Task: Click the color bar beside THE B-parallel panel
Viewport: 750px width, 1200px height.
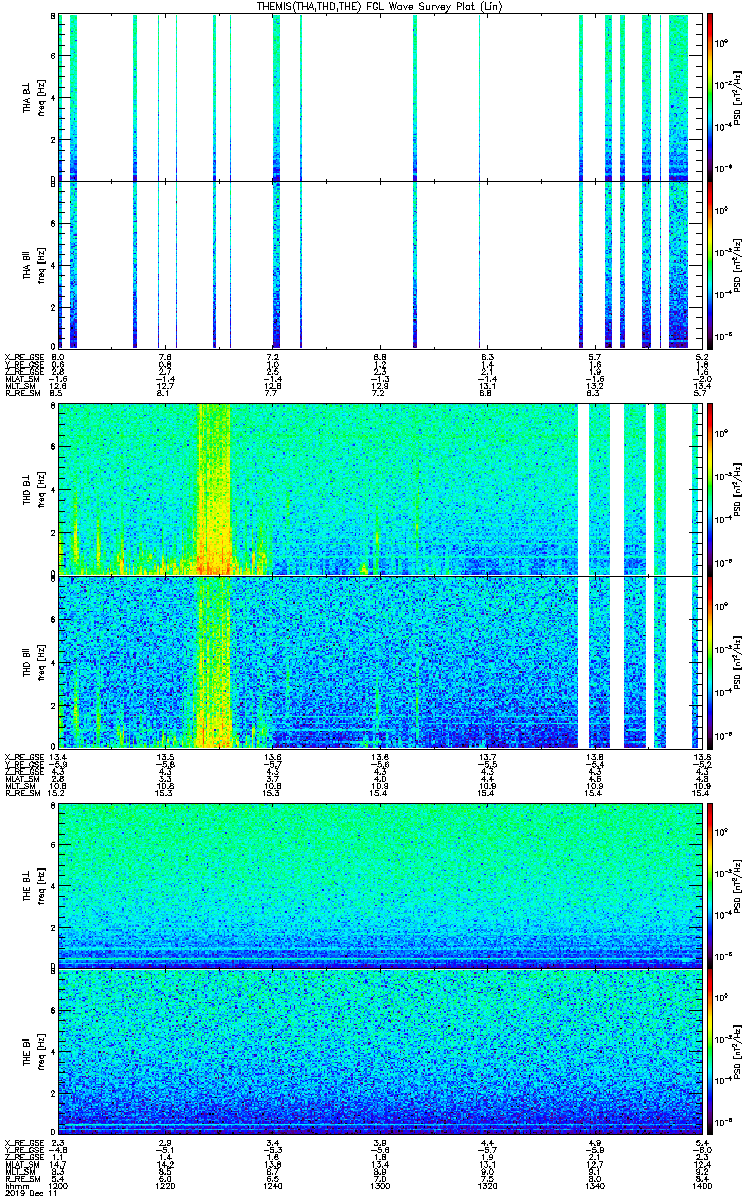Action: (710, 1053)
